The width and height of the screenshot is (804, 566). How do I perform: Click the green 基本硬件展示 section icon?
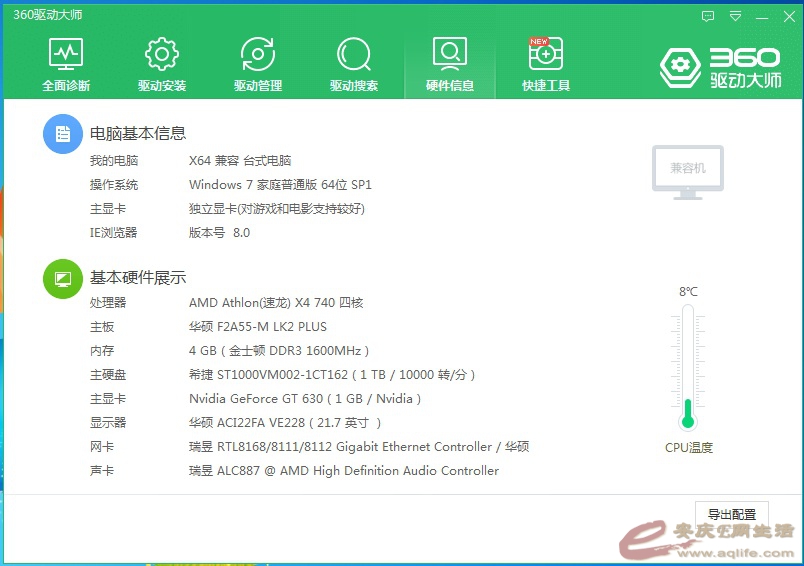(62, 278)
